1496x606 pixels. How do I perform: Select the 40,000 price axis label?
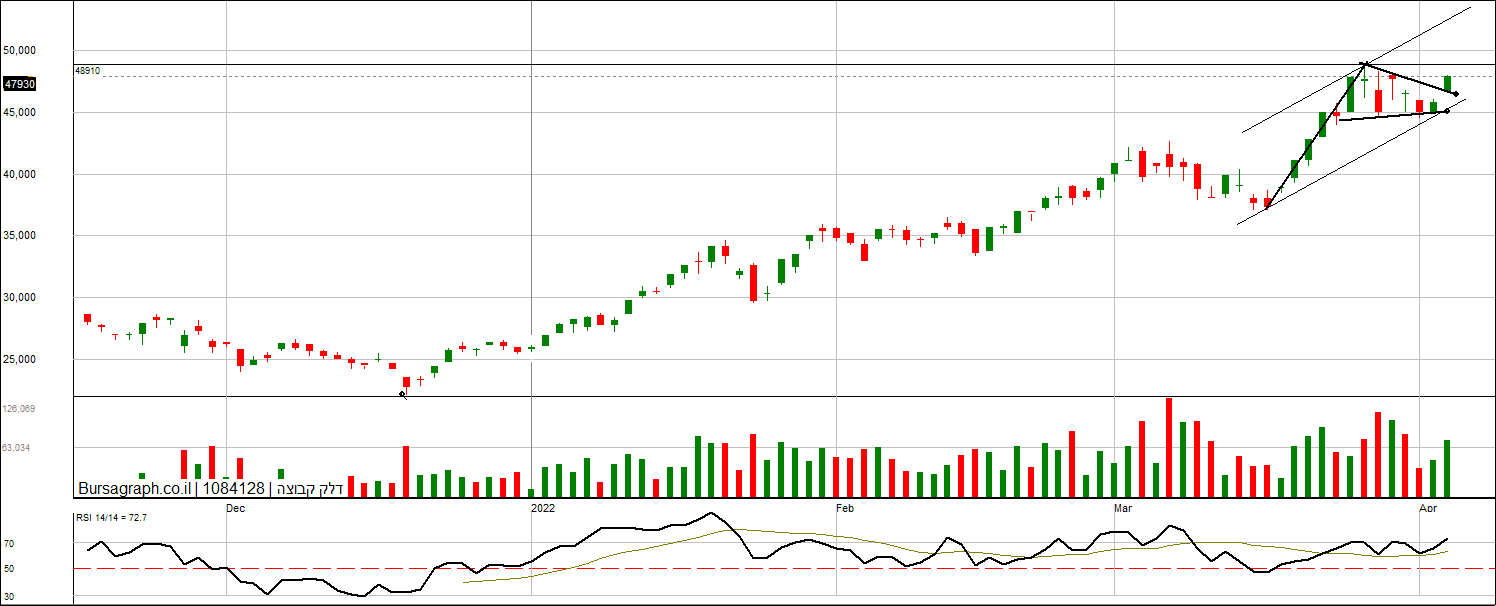pos(20,174)
